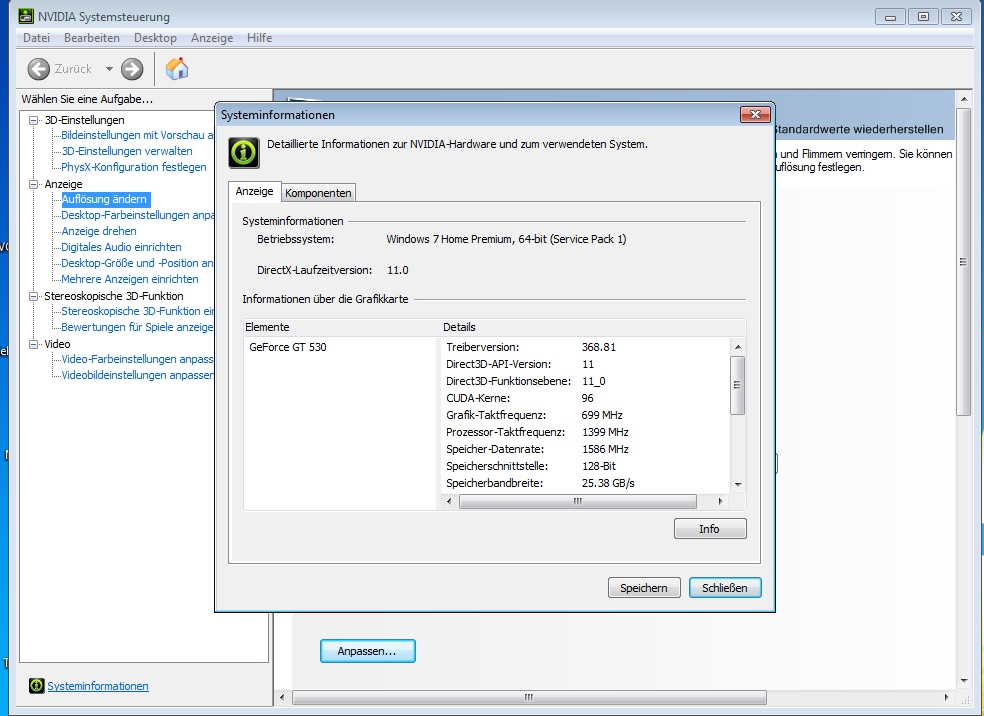The image size is (984, 716).
Task: Select Digitales Audio einrichten
Action: coord(121,247)
